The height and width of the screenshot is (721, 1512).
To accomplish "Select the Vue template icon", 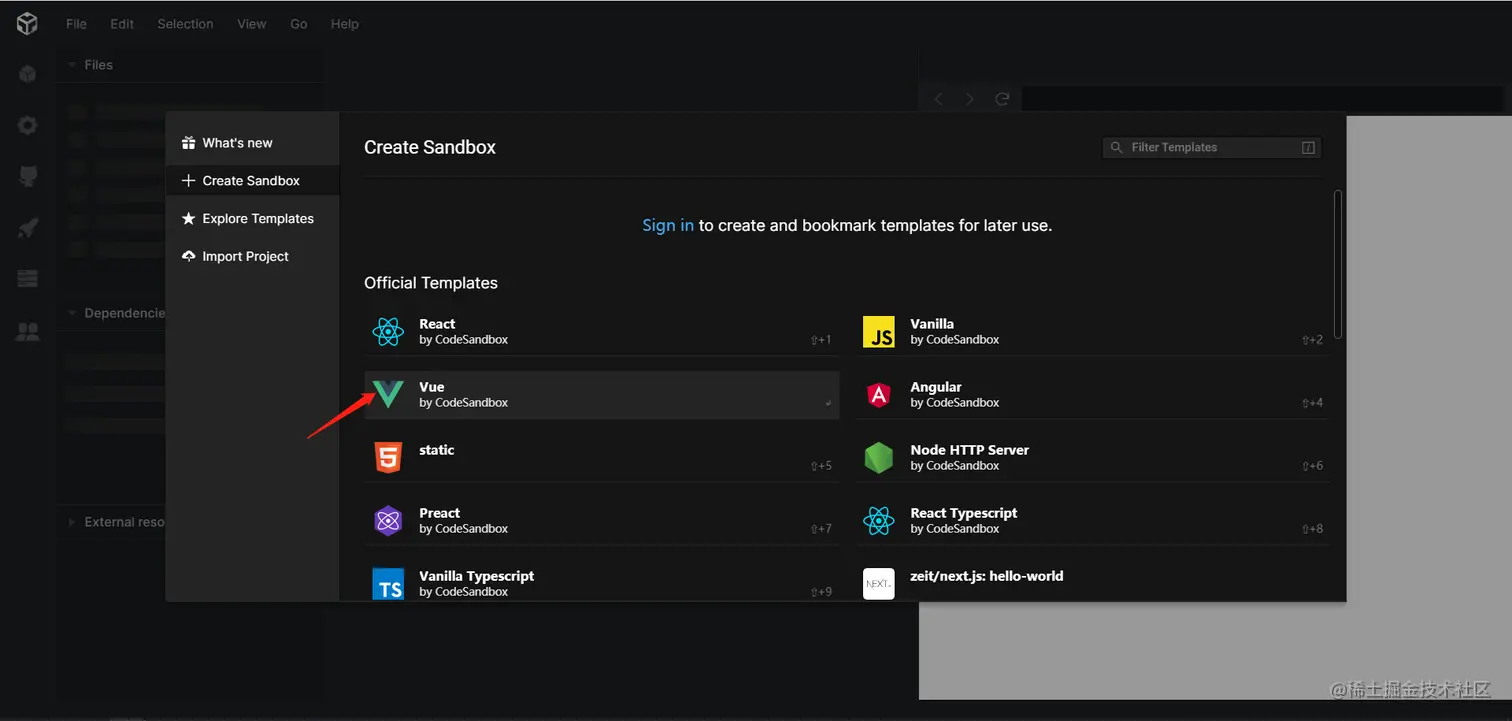I will point(387,394).
